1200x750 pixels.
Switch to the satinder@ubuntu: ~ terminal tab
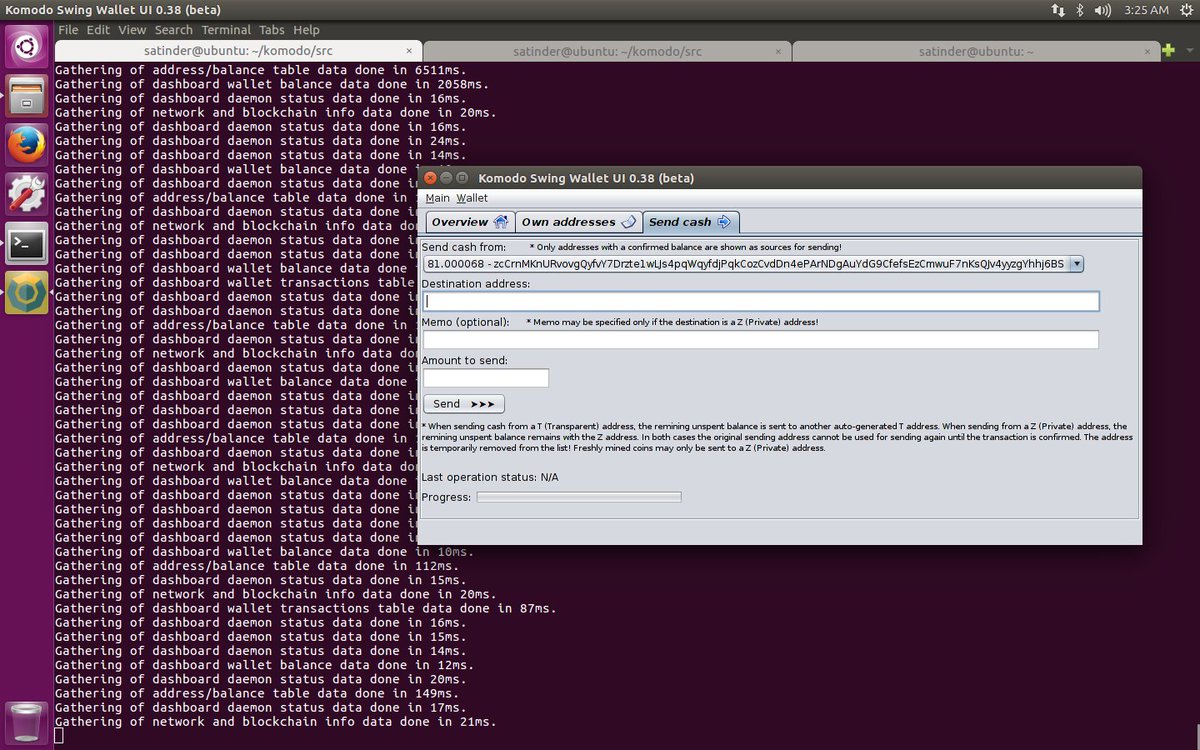[975, 50]
